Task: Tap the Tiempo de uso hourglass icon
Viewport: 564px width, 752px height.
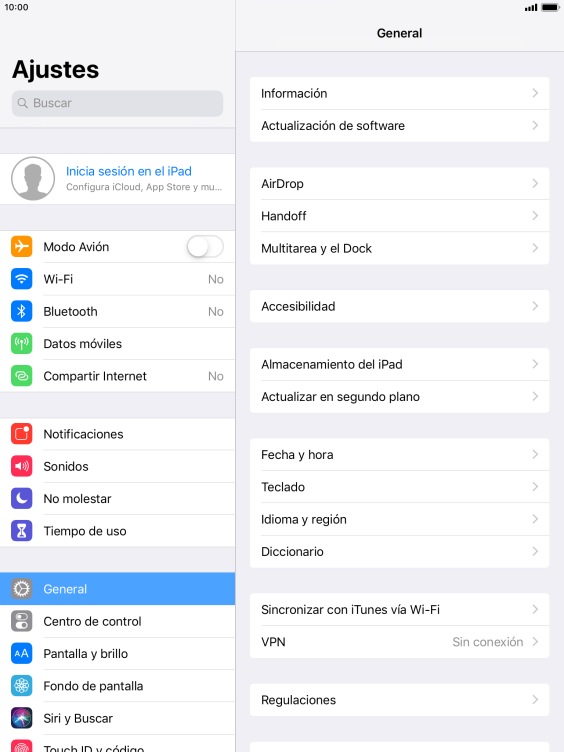Action: point(22,531)
